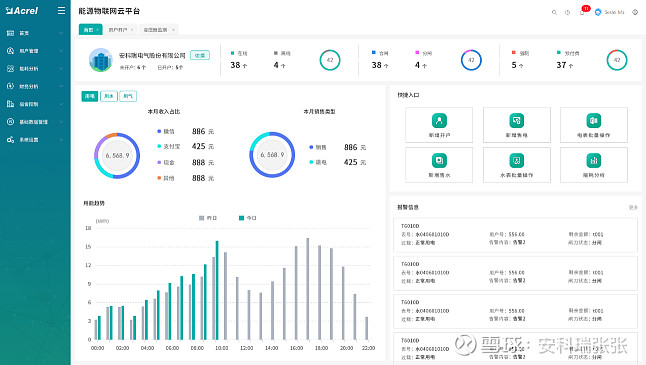Open the notification bell with red badge
The height and width of the screenshot is (365, 646).
point(582,12)
